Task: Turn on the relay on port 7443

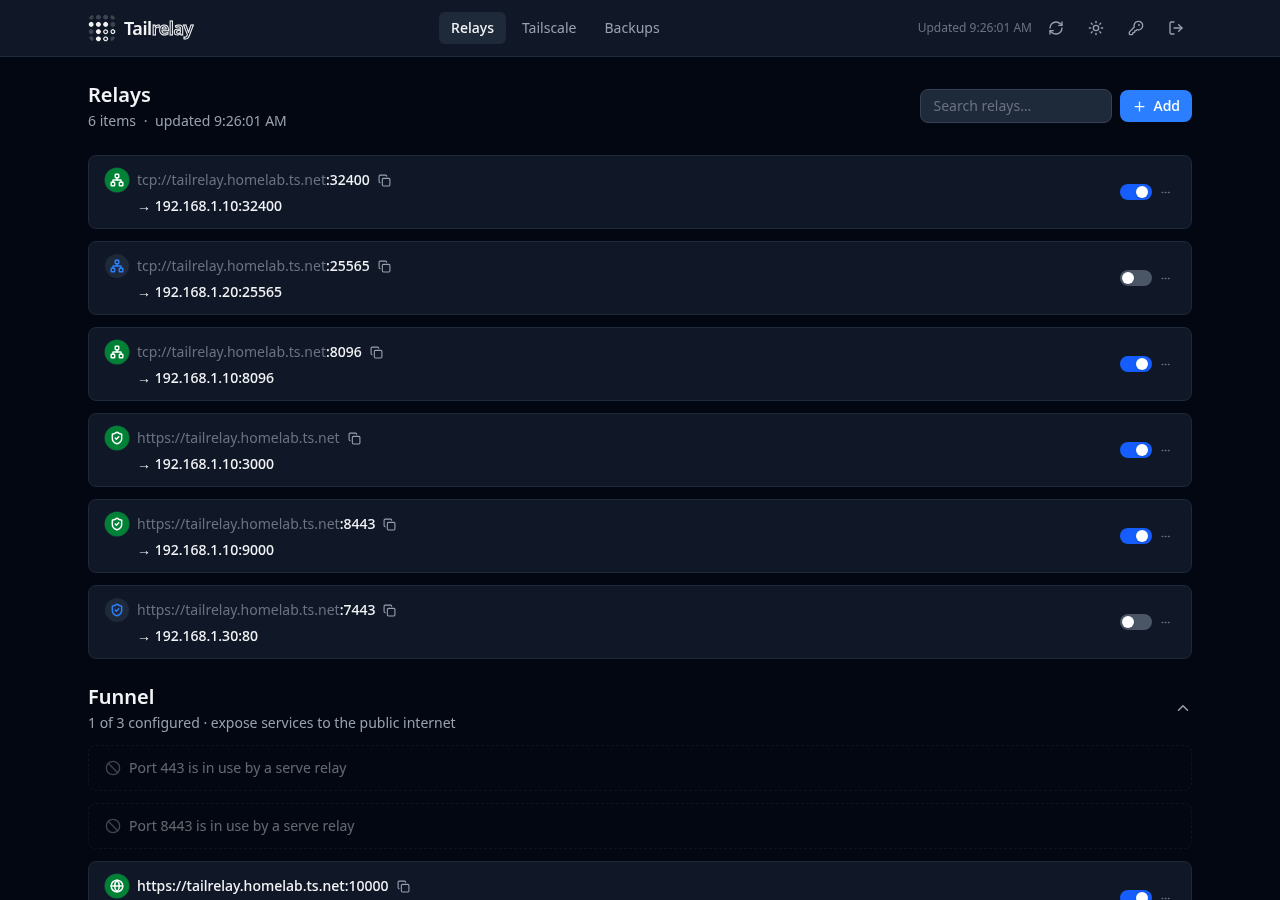Action: pyautogui.click(x=1136, y=622)
